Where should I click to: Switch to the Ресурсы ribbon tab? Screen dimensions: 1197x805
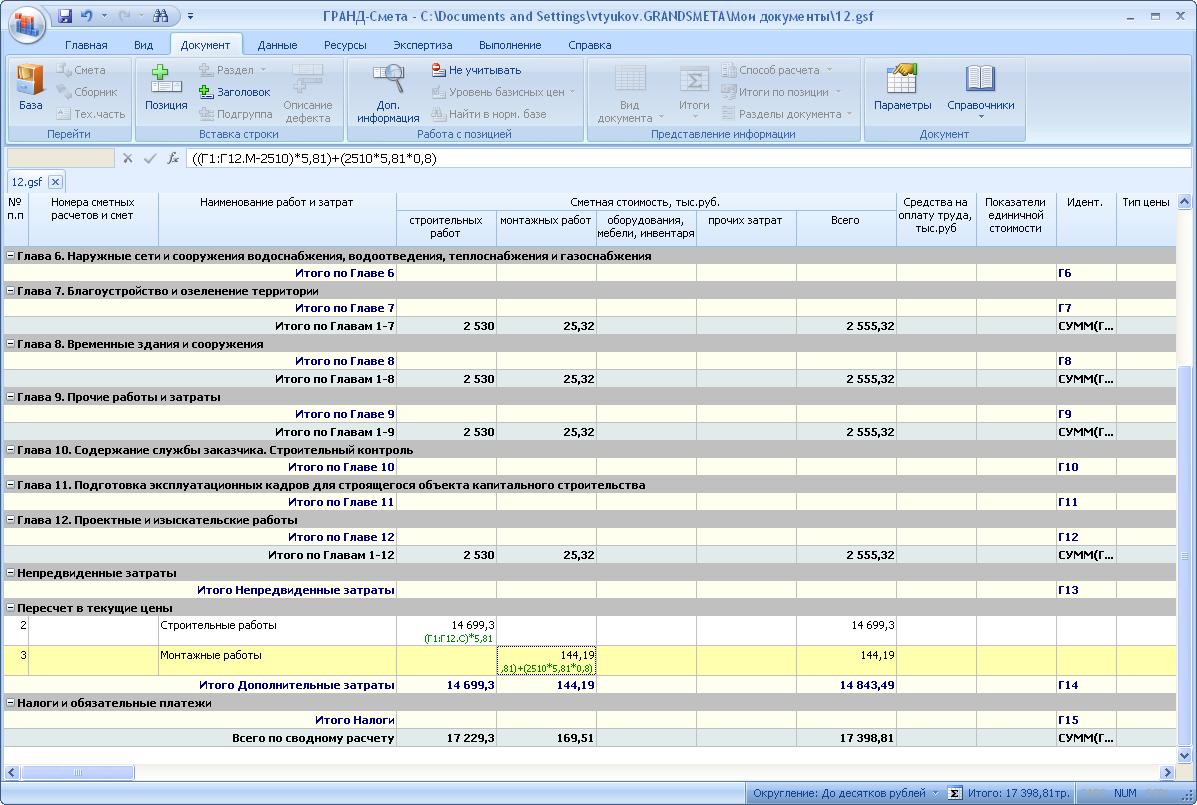tap(345, 45)
